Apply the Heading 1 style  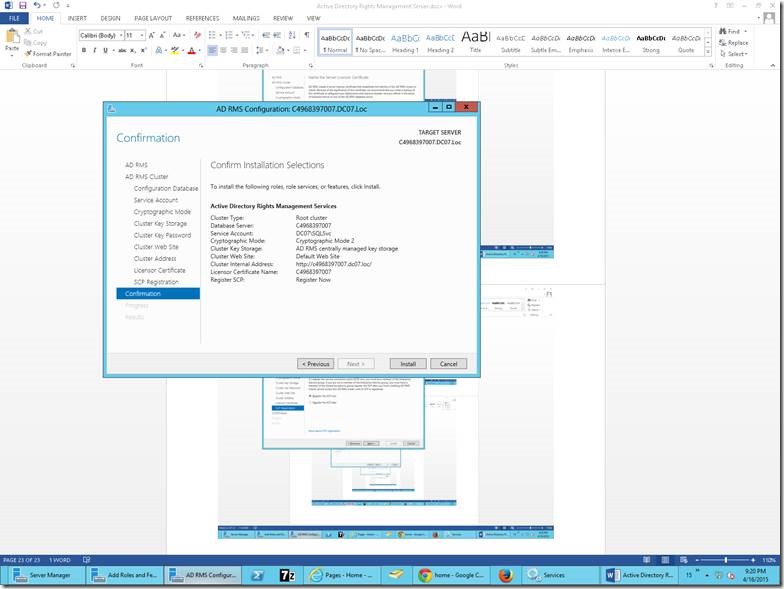coord(405,43)
